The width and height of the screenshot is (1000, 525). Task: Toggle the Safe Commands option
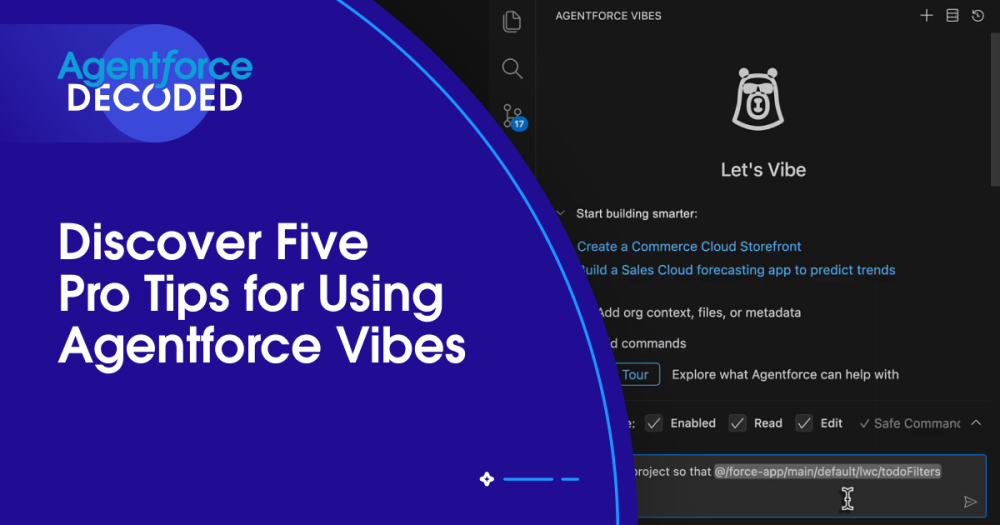pyautogui.click(x=909, y=423)
